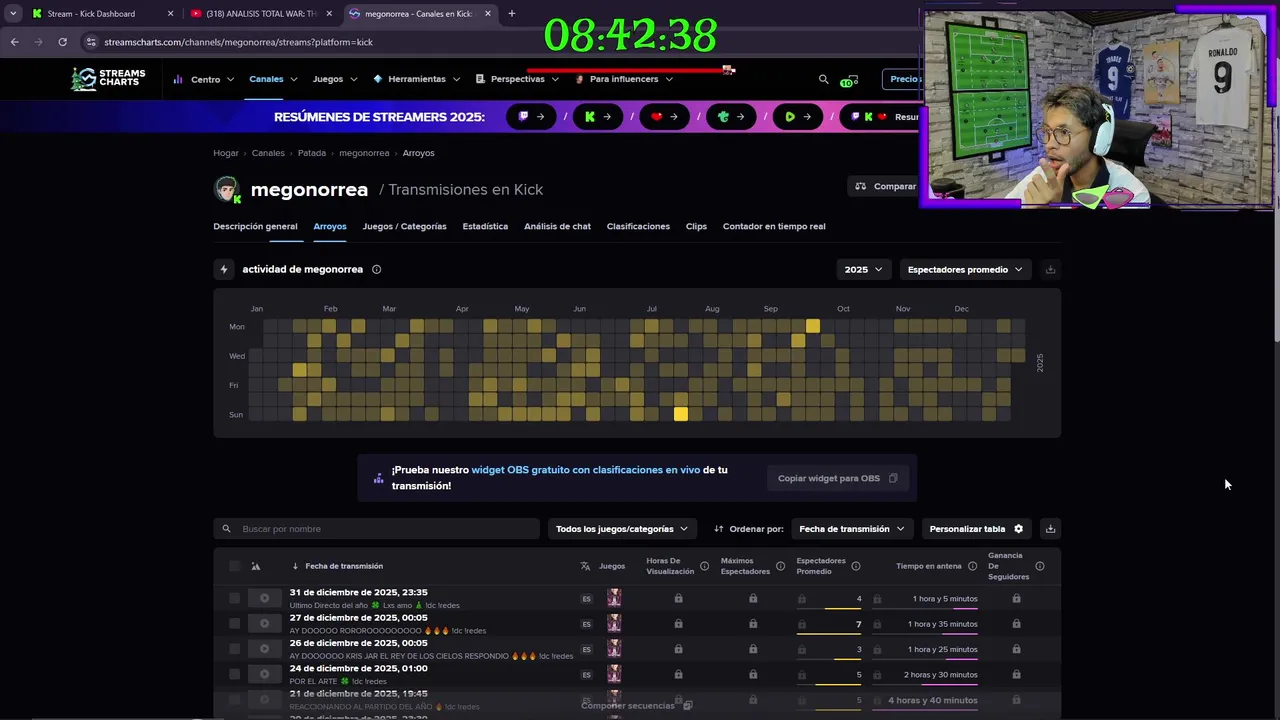Download the streams table data
The height and width of the screenshot is (720, 1280).
point(1050,529)
